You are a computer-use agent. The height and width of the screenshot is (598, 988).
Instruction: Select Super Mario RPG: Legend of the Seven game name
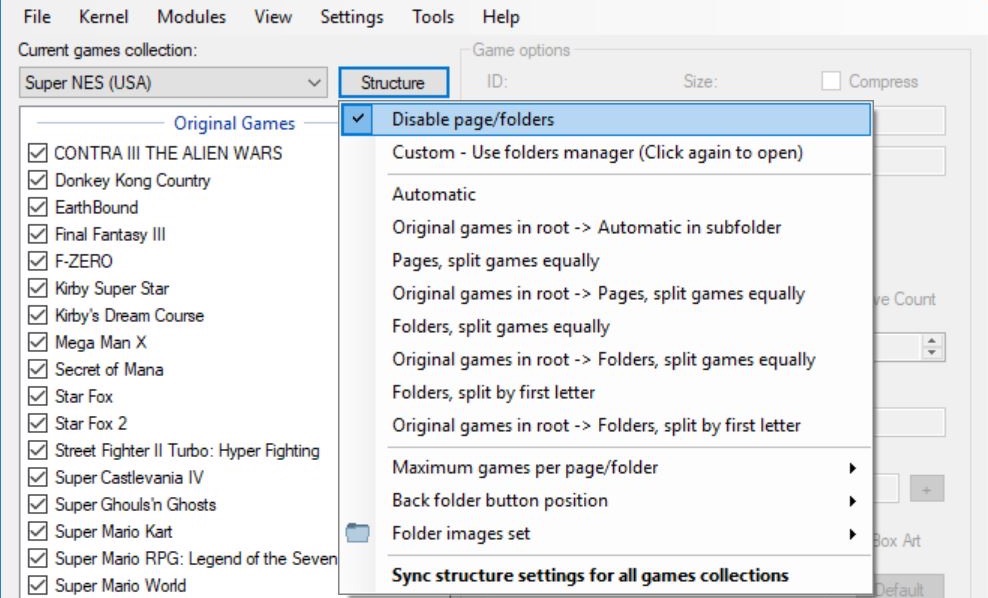click(196, 558)
